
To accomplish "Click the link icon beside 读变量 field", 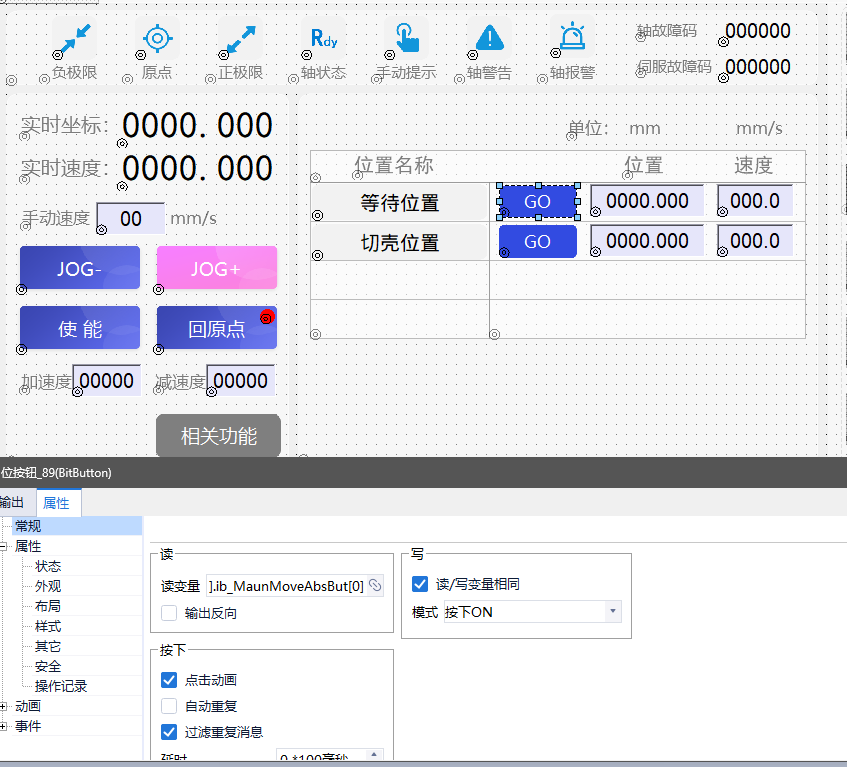I will click(375, 585).
